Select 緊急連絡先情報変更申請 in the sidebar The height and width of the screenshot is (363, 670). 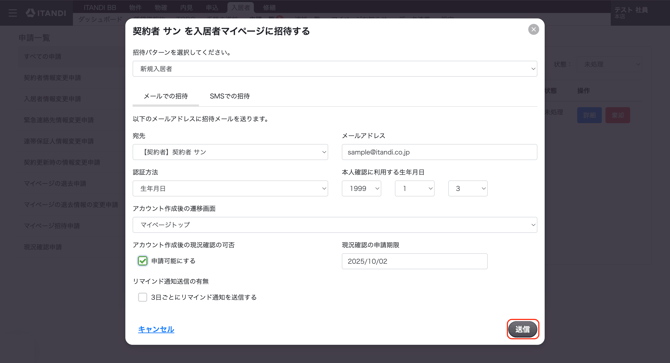click(x=59, y=120)
